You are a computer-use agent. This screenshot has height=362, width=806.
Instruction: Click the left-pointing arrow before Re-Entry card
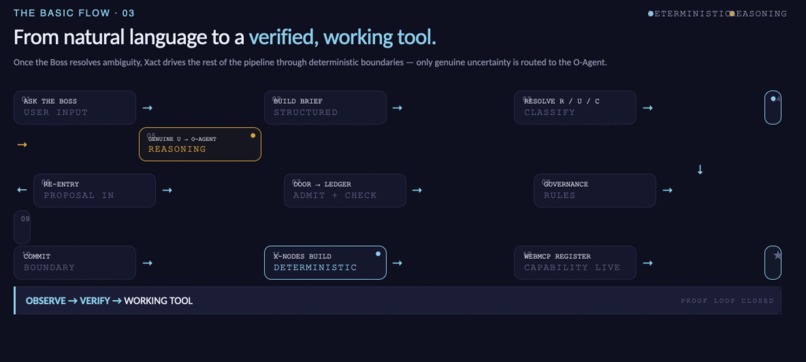(x=22, y=190)
